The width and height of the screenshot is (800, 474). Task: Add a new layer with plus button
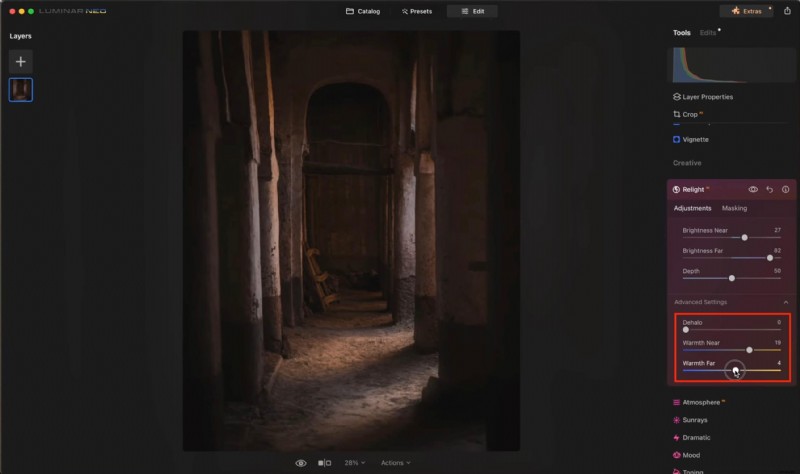coord(20,62)
